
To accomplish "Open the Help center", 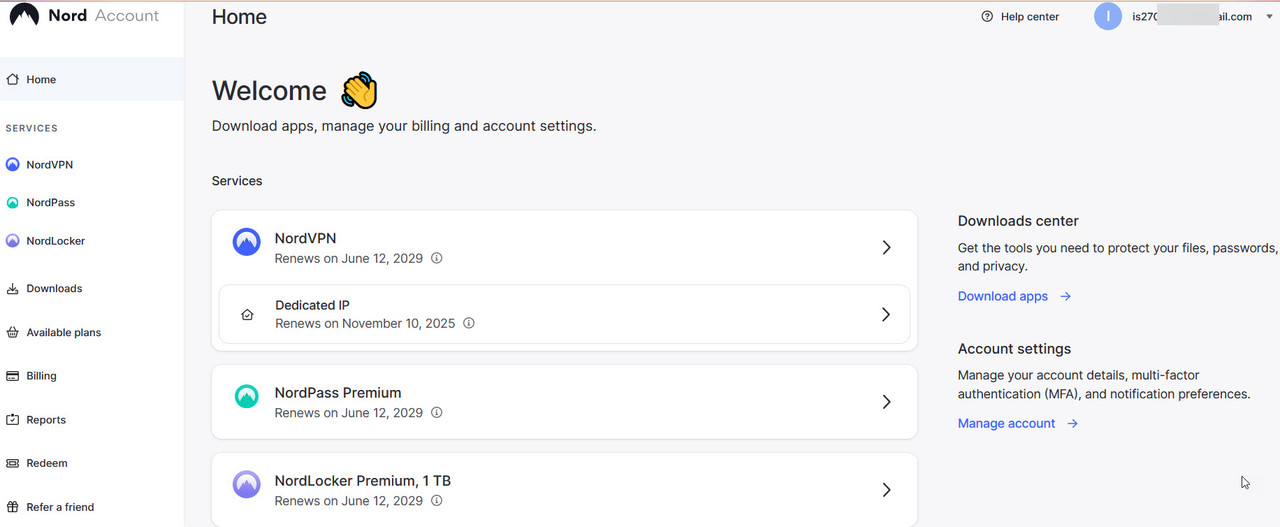I will (1020, 17).
